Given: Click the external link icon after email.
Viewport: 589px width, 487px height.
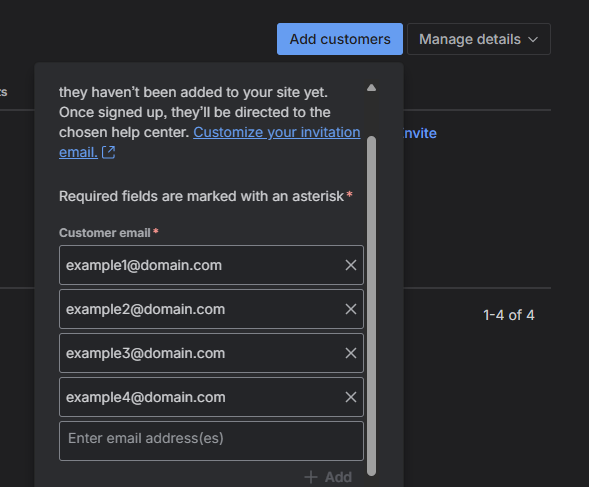Looking at the screenshot, I should pyautogui.click(x=109, y=153).
